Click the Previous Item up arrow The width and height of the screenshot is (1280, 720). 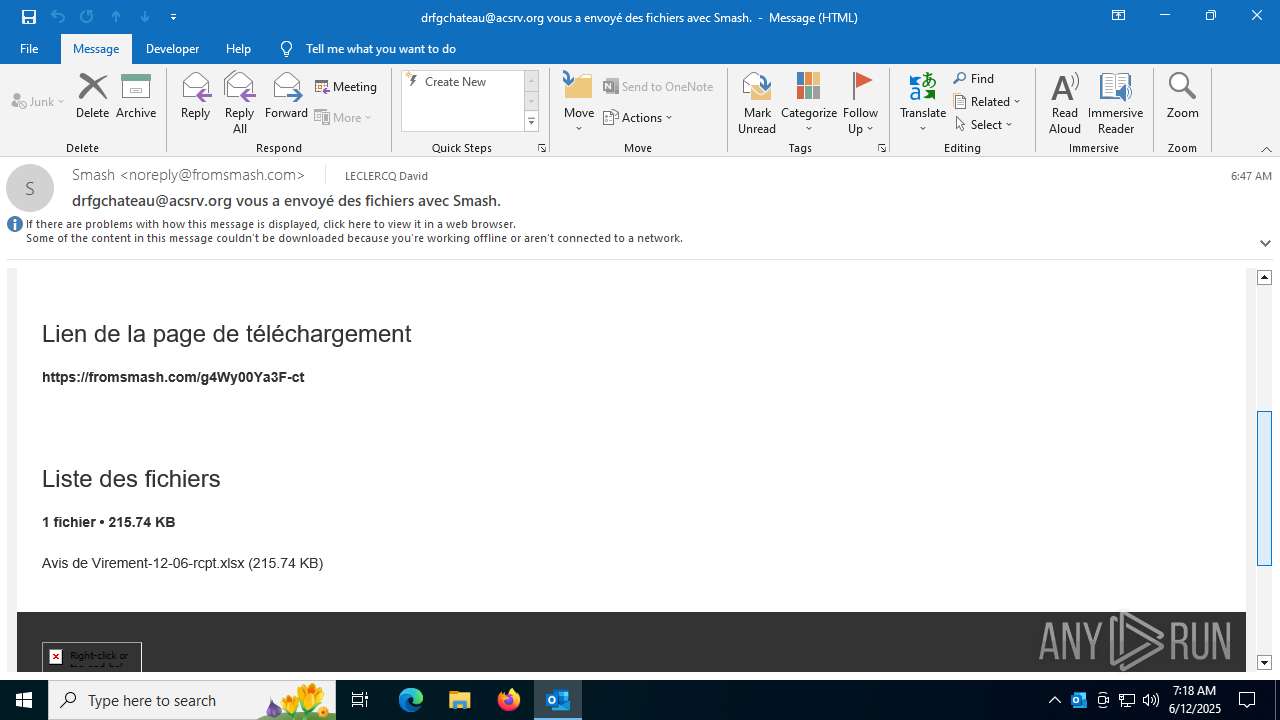point(116,17)
